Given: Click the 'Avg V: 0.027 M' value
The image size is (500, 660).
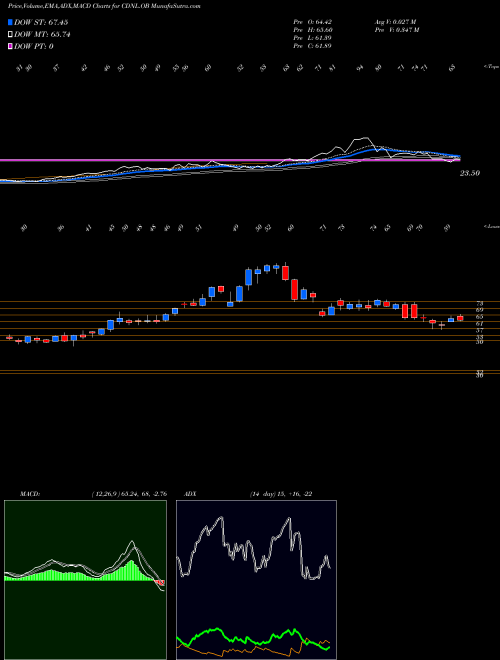Looking at the screenshot, I should tap(395, 21).
